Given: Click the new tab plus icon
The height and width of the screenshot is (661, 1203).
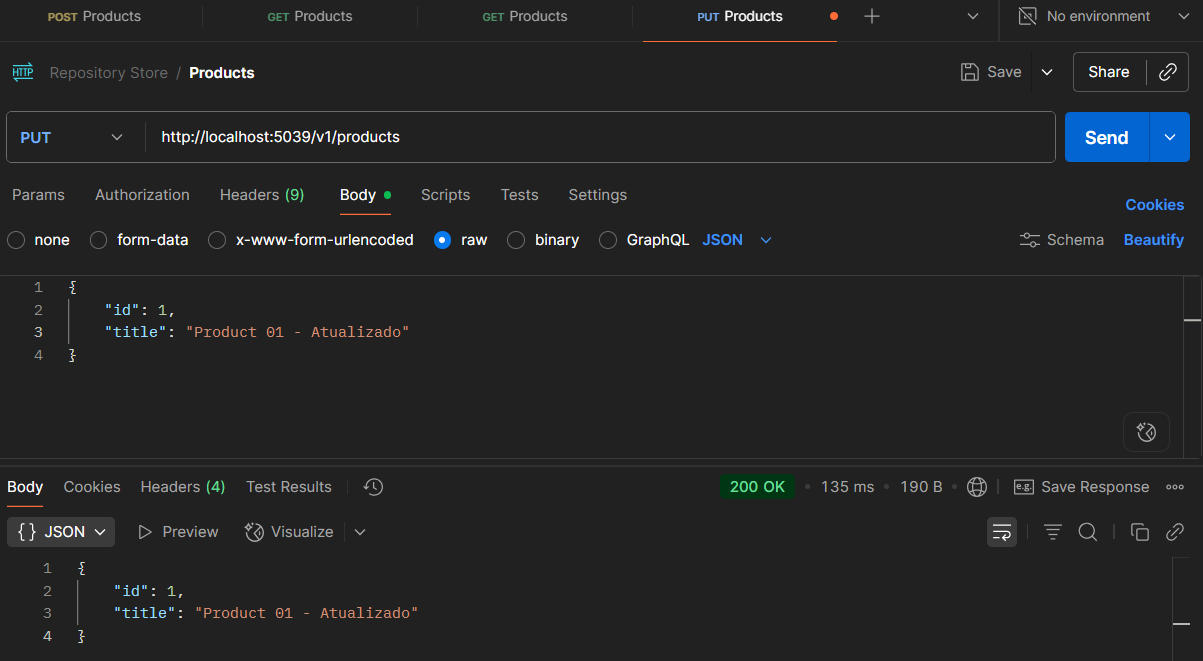Looking at the screenshot, I should click(872, 16).
